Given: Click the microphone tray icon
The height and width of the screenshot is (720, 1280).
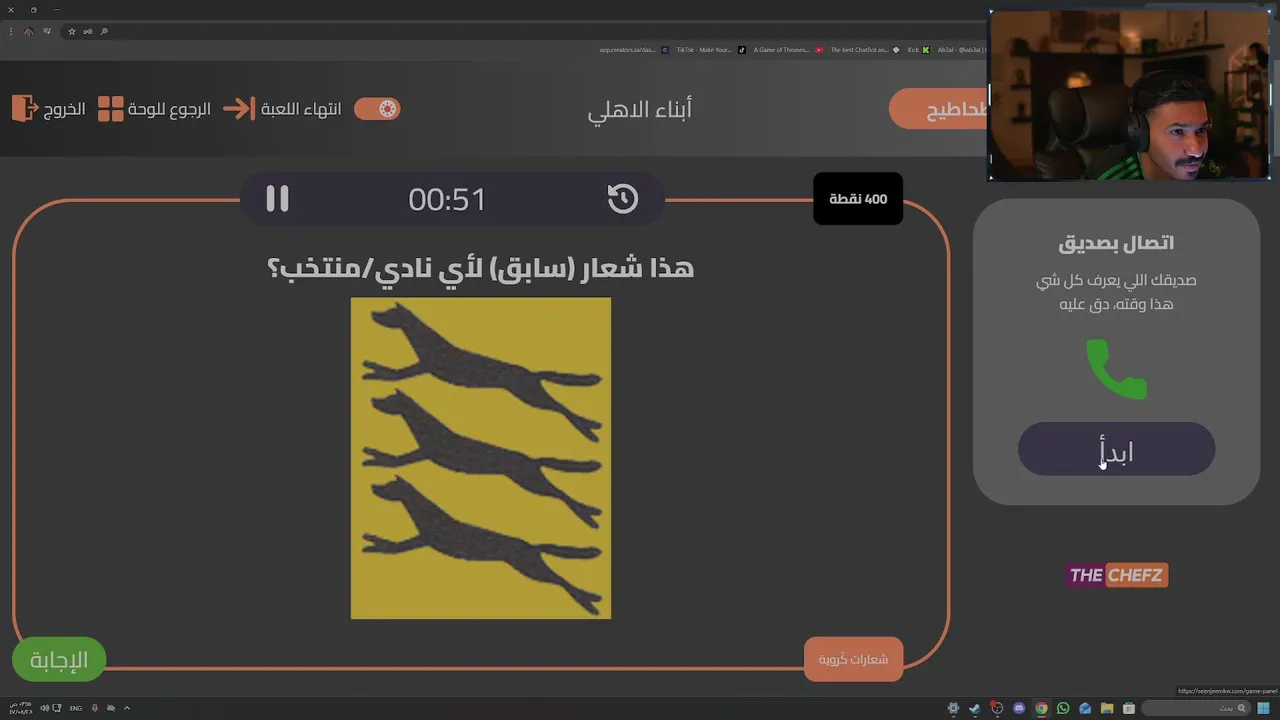Looking at the screenshot, I should click(95, 708).
